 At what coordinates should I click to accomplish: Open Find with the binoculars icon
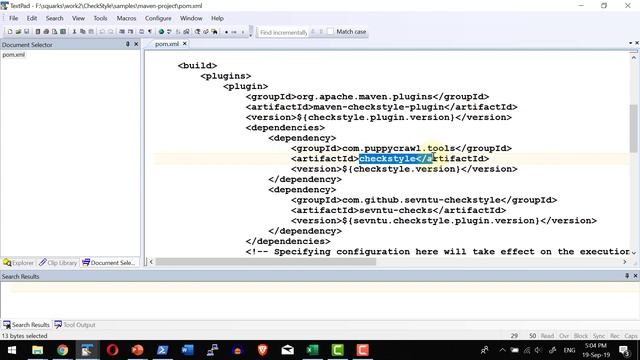pos(197,31)
